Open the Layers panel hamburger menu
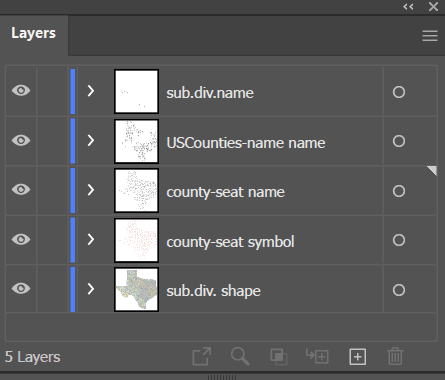This screenshot has height=380, width=445. tap(430, 36)
